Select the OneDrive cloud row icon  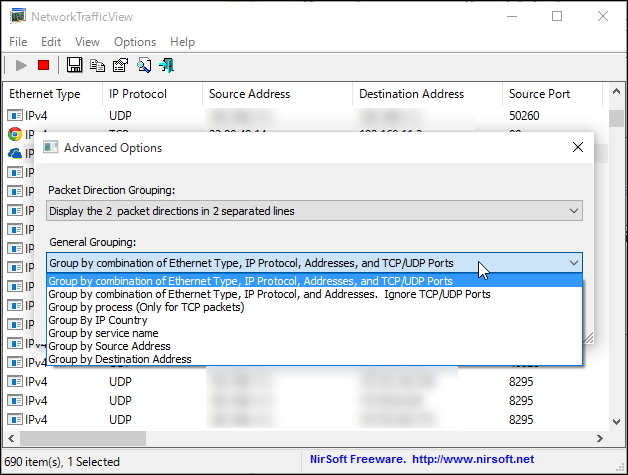coord(14,153)
